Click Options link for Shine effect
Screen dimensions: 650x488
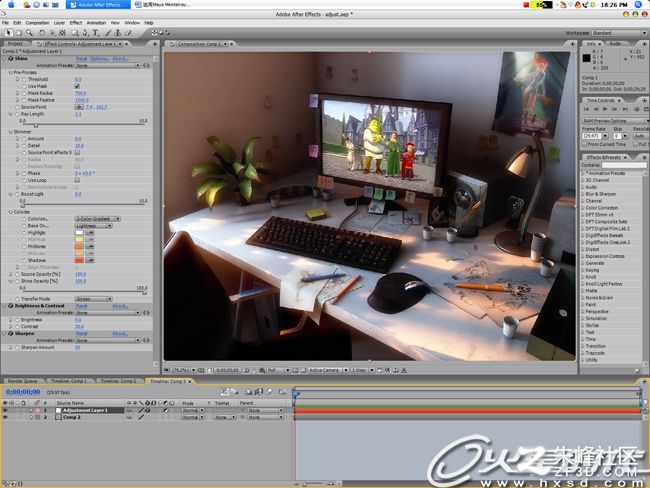[x=99, y=59]
